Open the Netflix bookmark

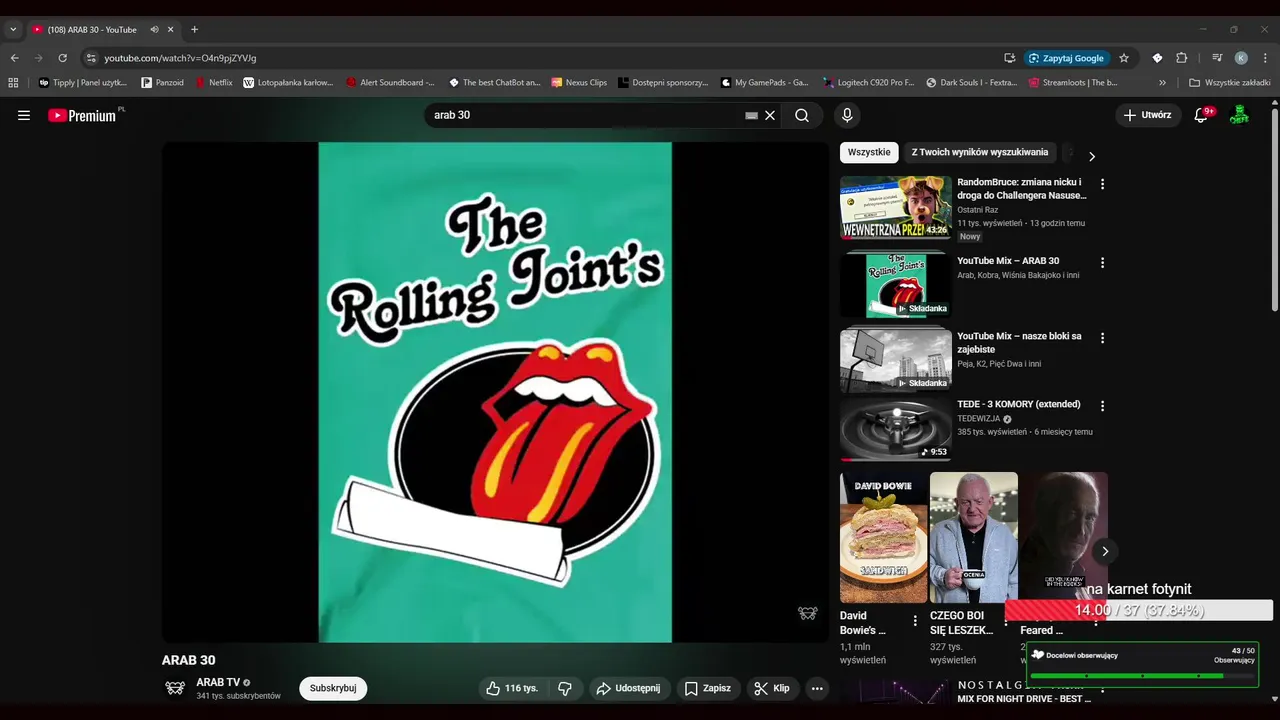pos(214,83)
